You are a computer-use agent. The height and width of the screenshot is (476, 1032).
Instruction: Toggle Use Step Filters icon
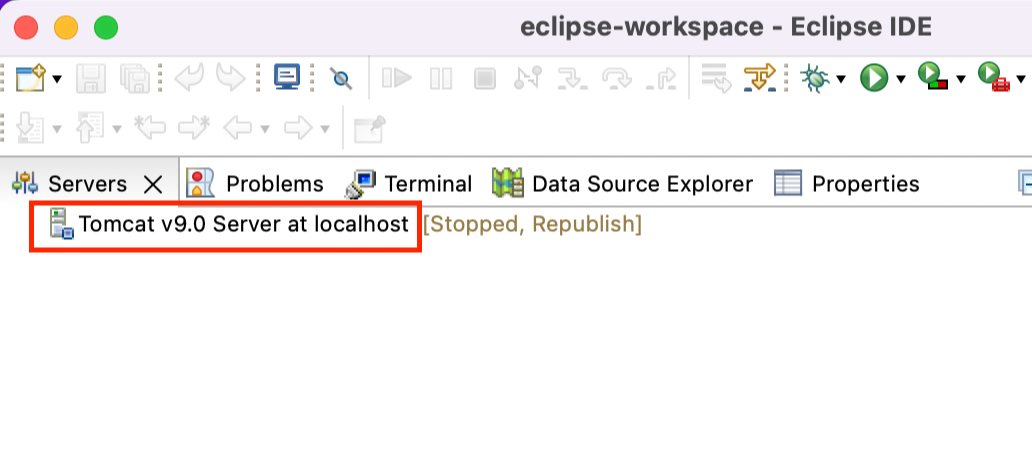760,78
